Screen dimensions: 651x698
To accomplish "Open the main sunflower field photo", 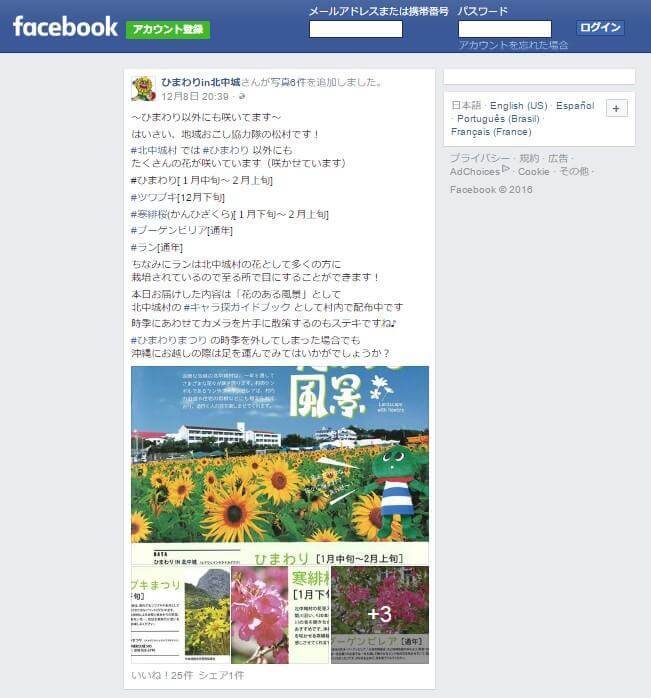I will click(x=280, y=465).
